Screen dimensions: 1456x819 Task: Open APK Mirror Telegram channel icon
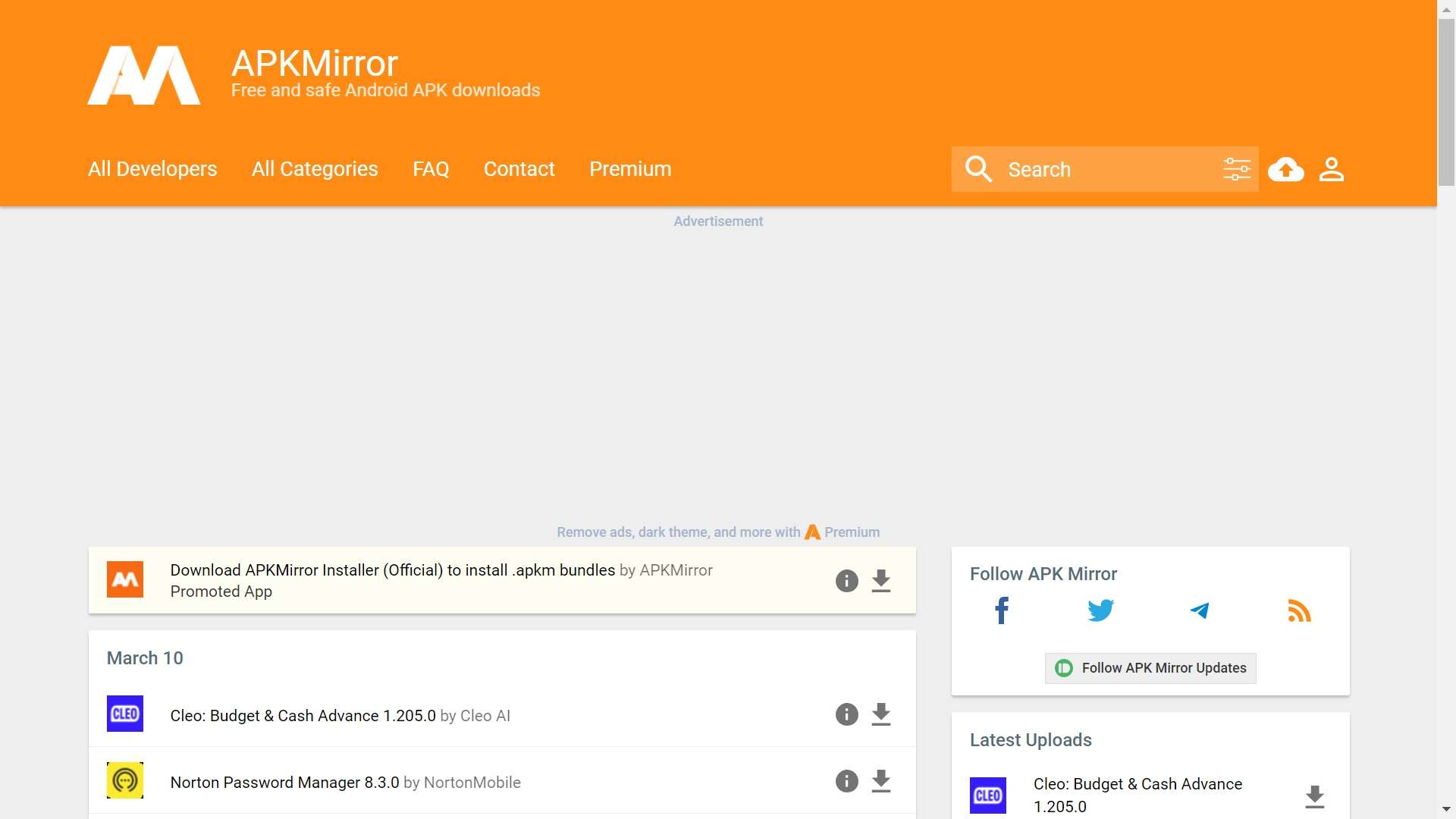[1200, 610]
